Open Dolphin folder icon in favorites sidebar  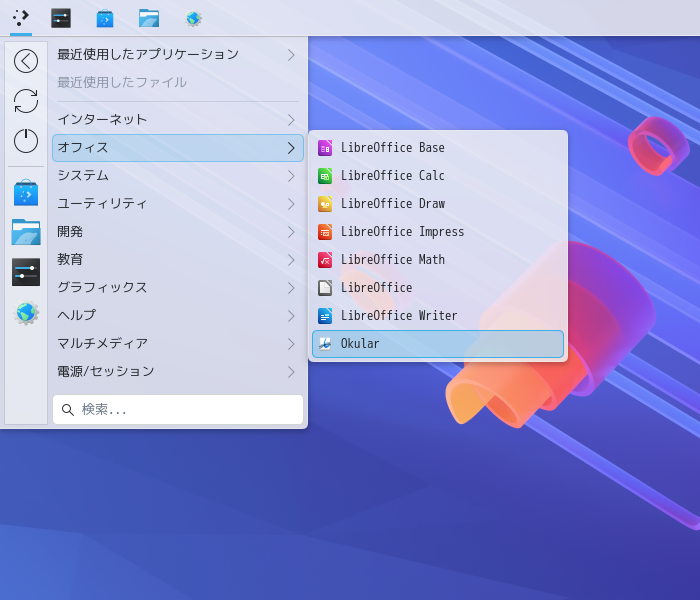[x=26, y=232]
